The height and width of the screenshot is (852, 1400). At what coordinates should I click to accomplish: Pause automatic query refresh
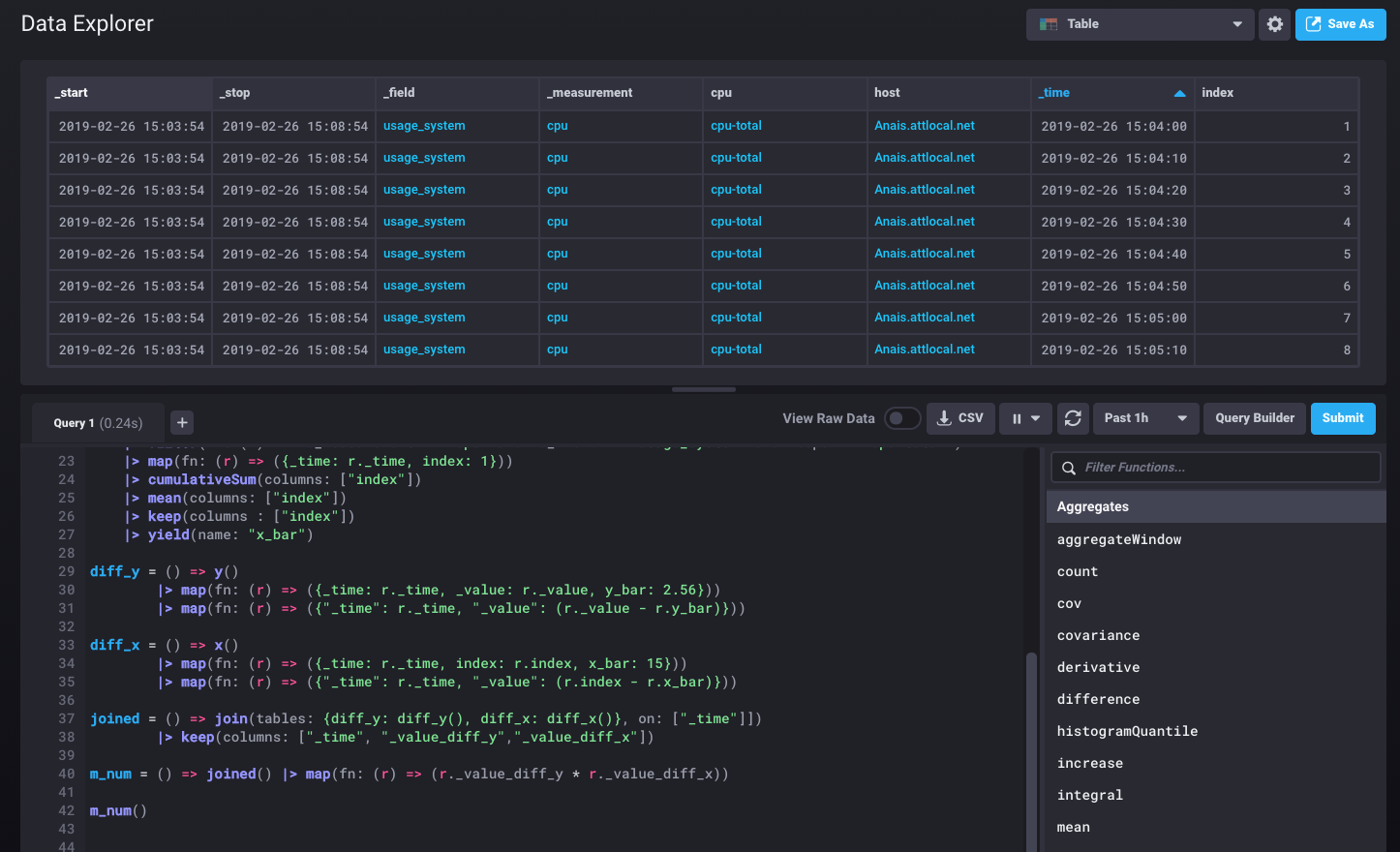(x=1016, y=418)
